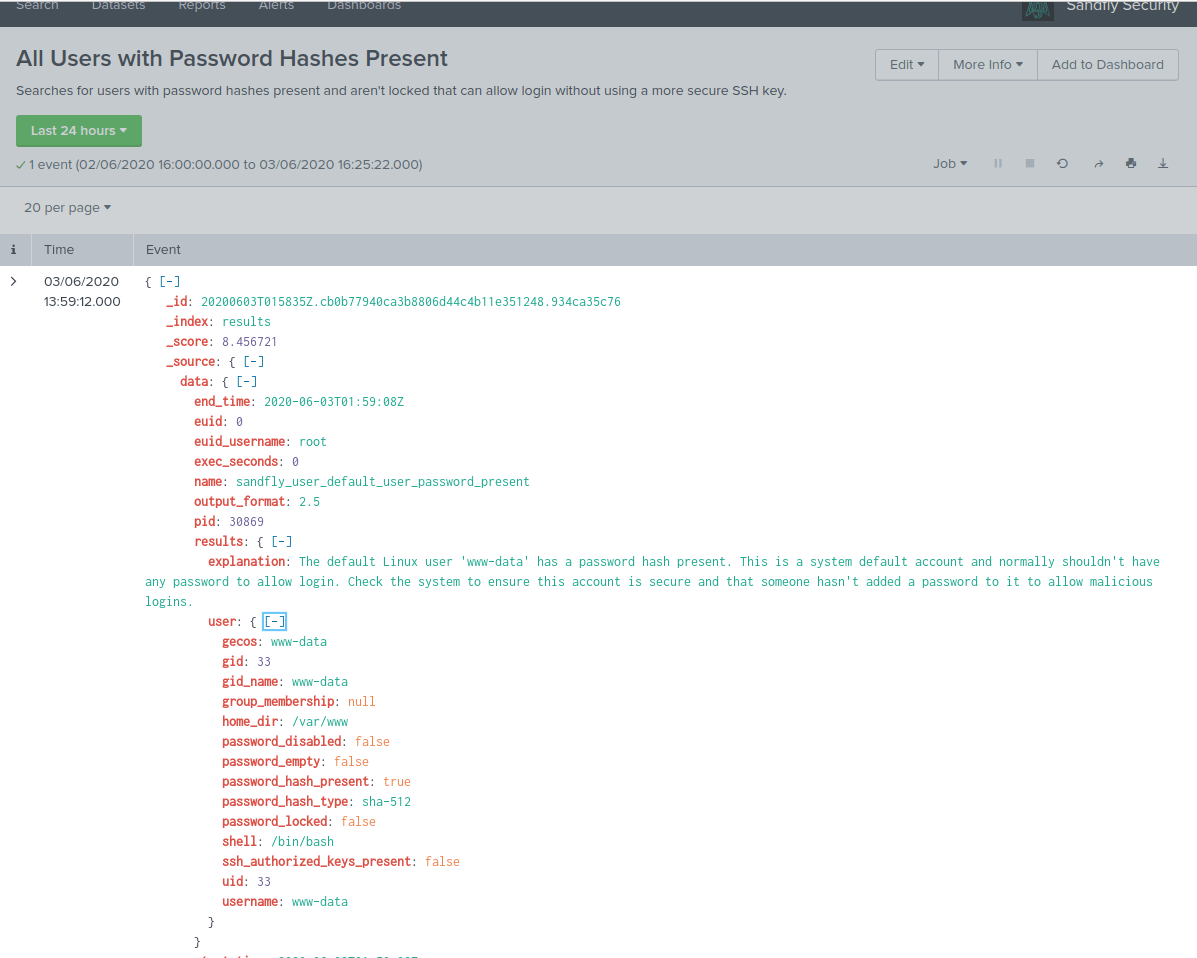The image size is (1197, 958).
Task: Open the Datasets nav tab
Action: 118,5
